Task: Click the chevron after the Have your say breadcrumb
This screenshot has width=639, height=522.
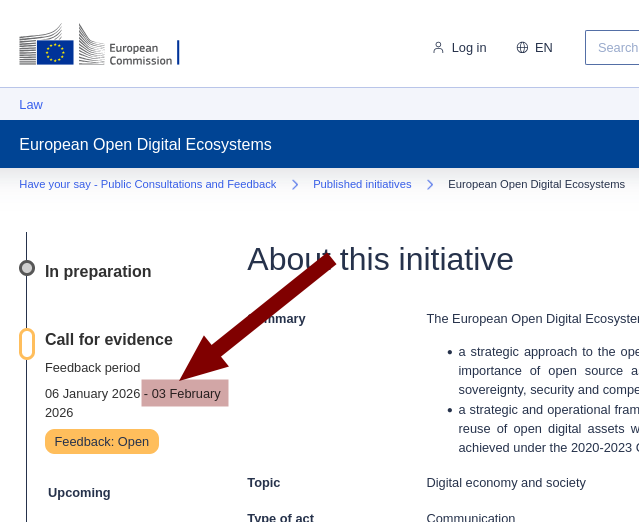Action: point(295,185)
